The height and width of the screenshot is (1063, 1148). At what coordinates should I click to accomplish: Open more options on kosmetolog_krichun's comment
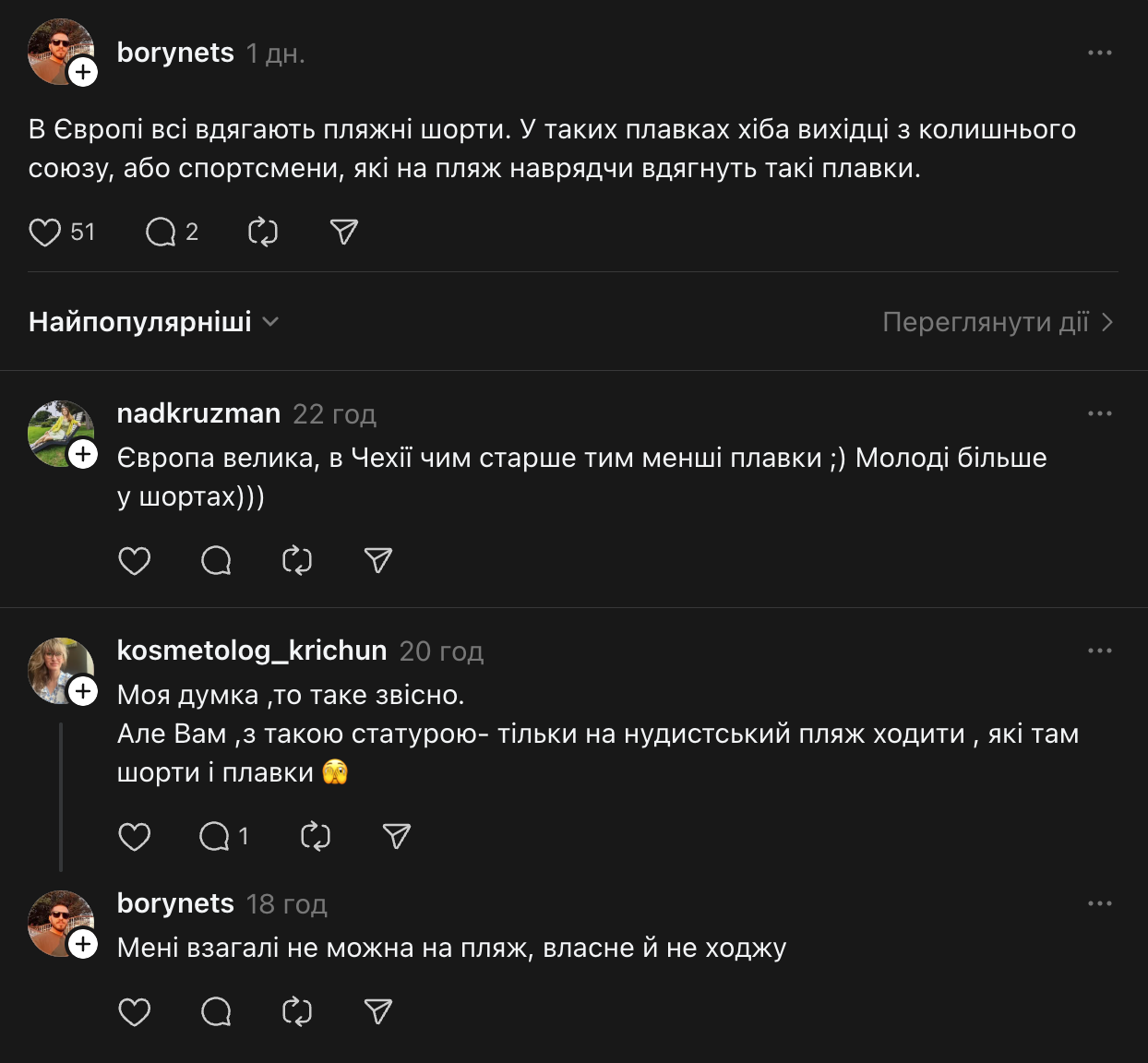click(x=1099, y=651)
